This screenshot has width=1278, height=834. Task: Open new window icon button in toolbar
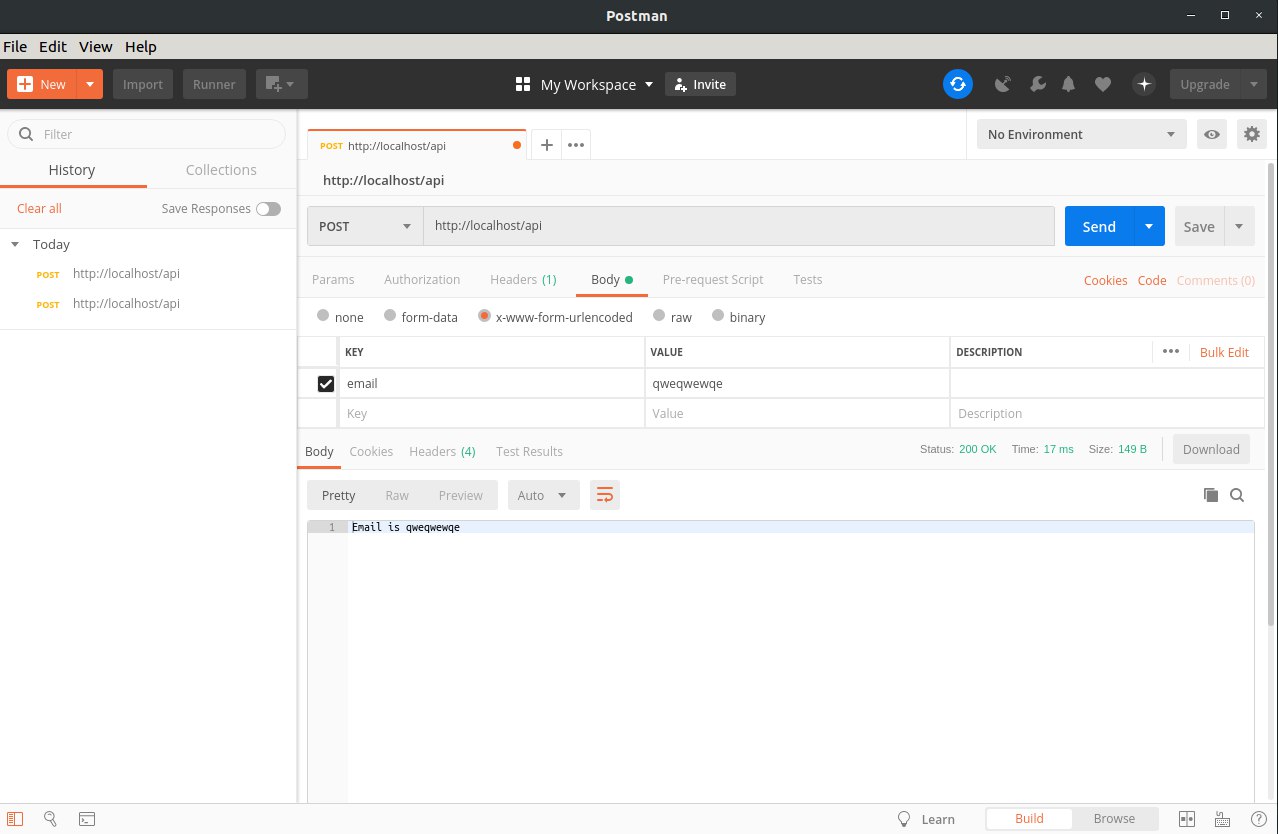281,84
